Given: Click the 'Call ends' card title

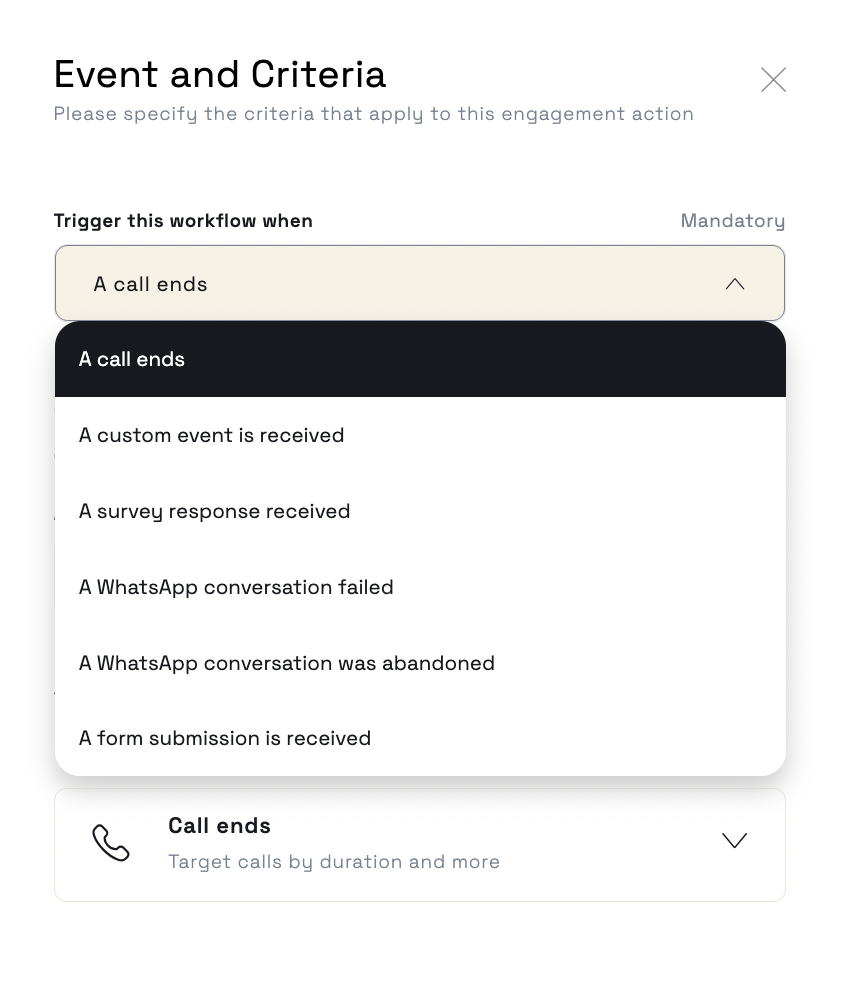Looking at the screenshot, I should pos(219,826).
